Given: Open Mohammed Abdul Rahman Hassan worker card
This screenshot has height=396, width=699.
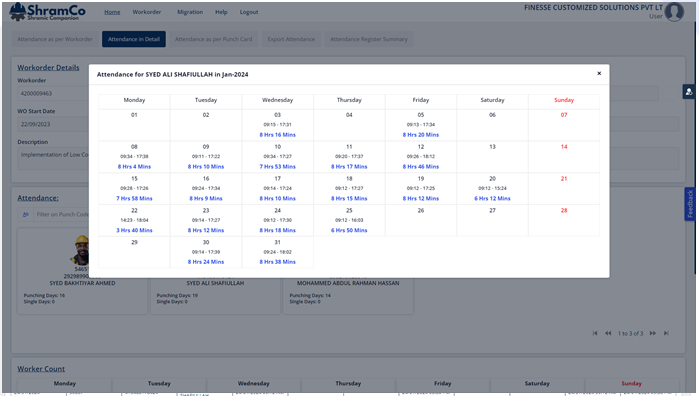Looking at the screenshot, I should coord(348,283).
